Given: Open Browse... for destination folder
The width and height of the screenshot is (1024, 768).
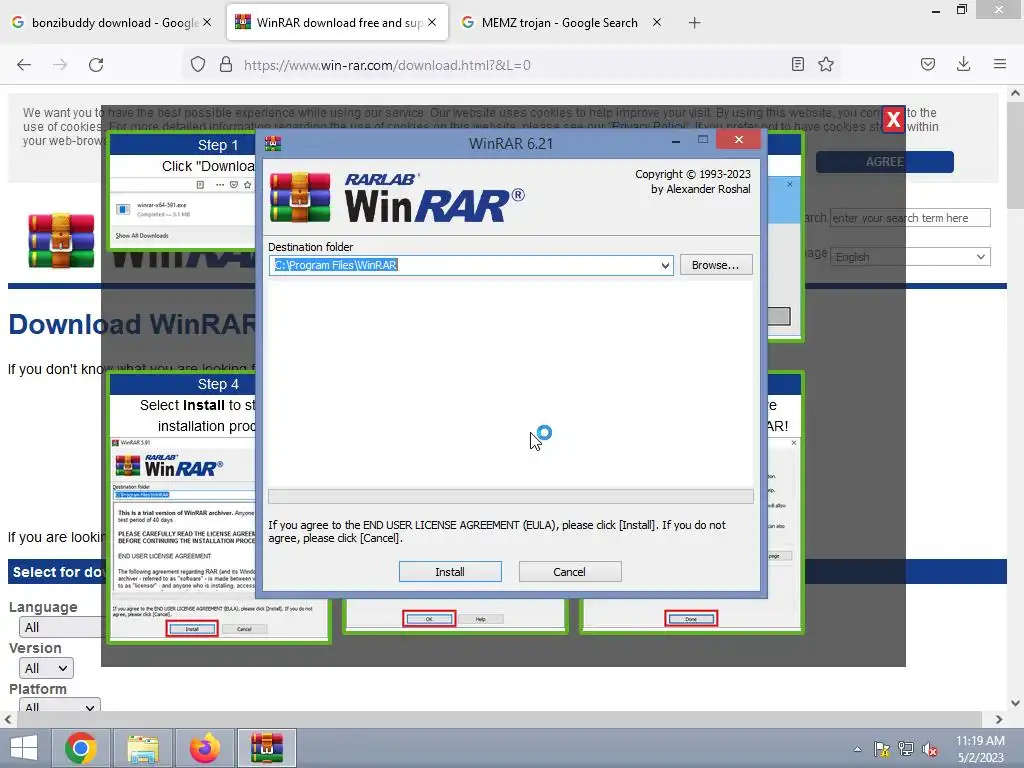Looking at the screenshot, I should click(716, 265).
